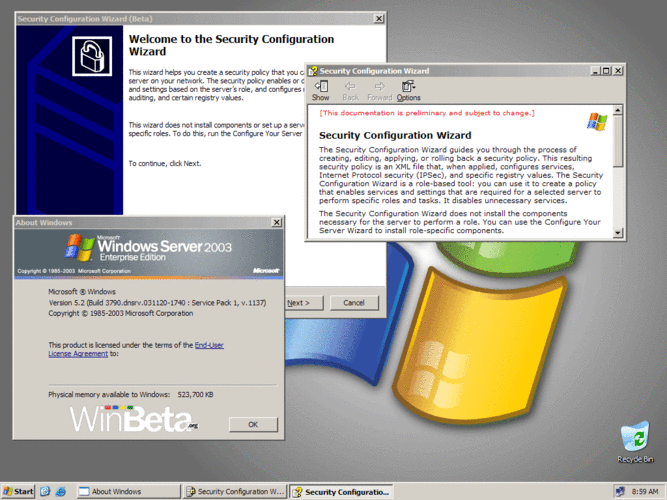Switch to active Security Configuratio... taskbar button

342,491
